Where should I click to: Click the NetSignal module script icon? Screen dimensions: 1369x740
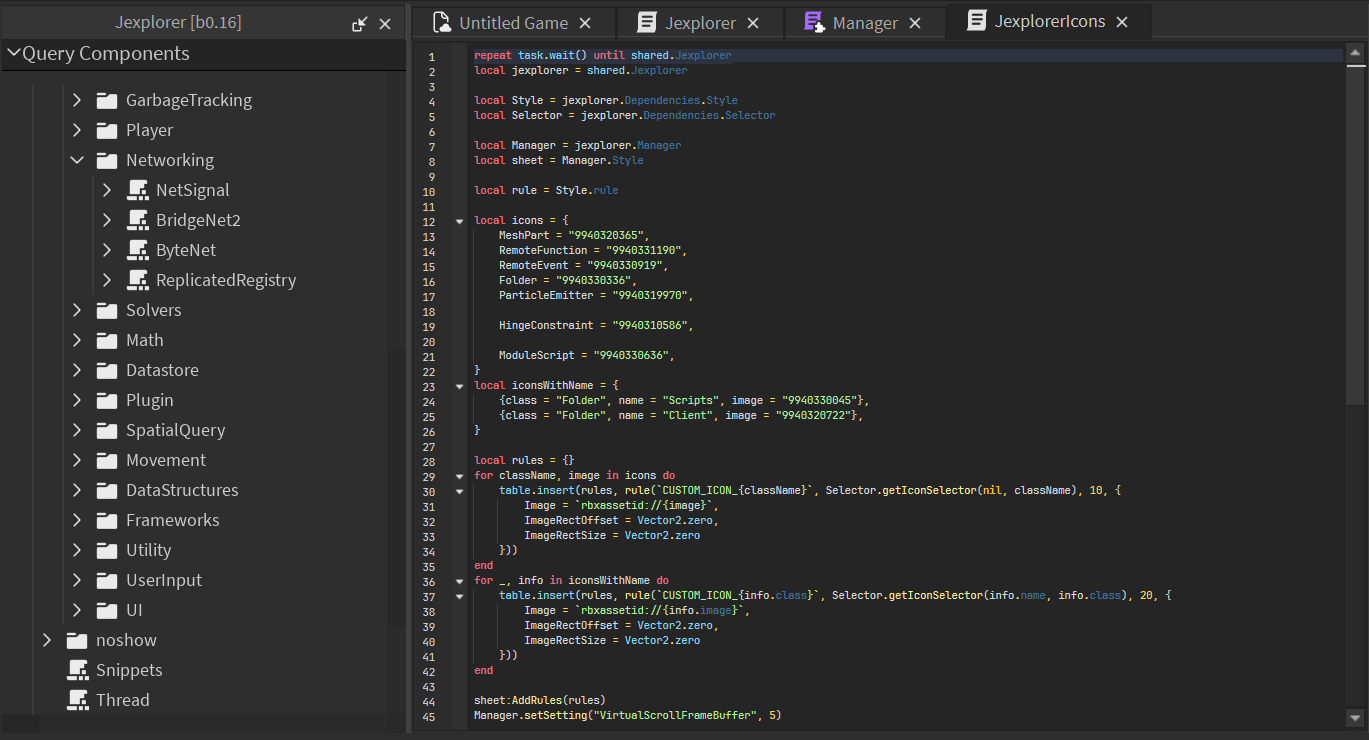138,190
